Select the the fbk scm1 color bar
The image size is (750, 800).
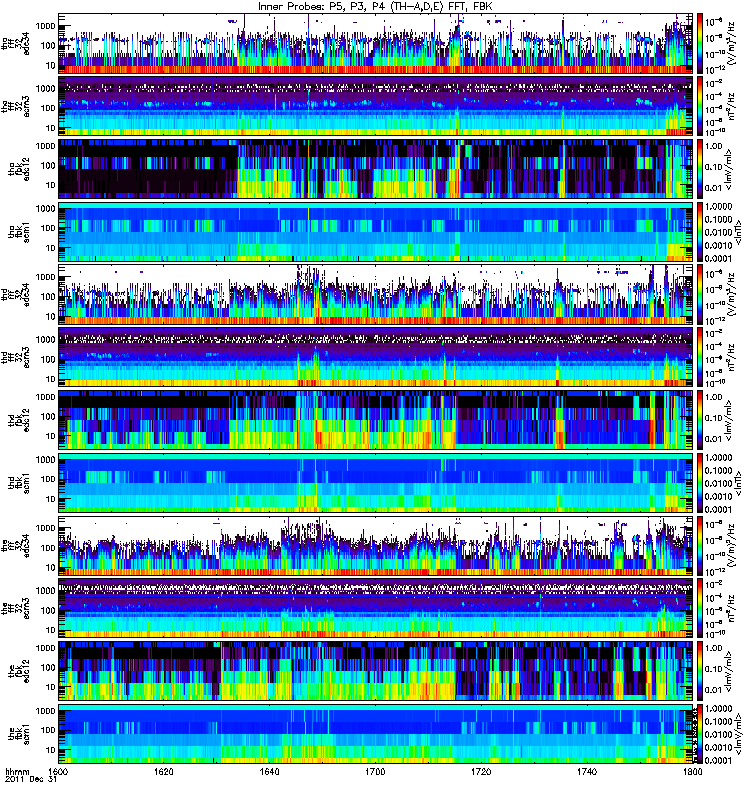tap(700, 734)
